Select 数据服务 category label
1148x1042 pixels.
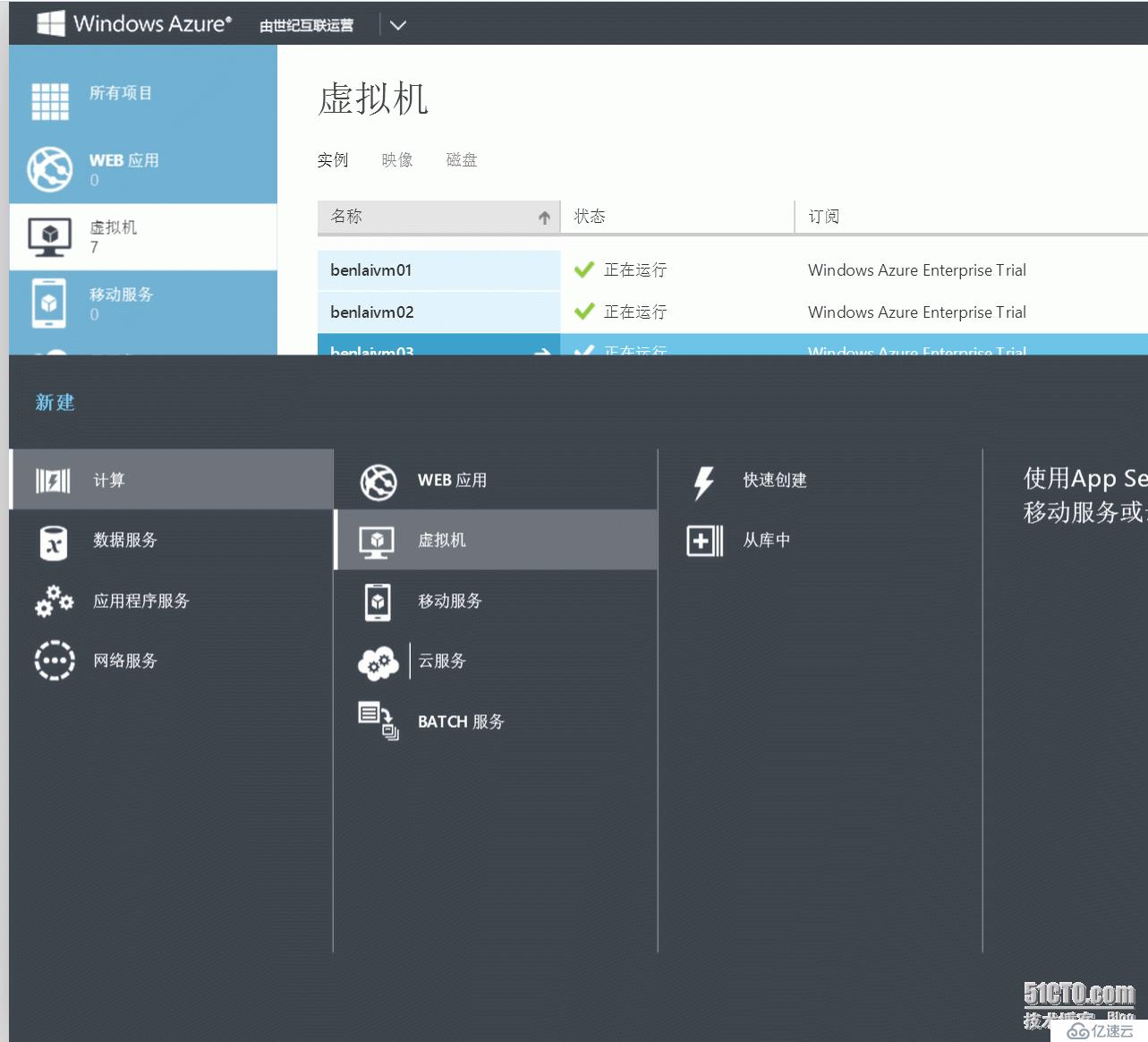tap(125, 540)
